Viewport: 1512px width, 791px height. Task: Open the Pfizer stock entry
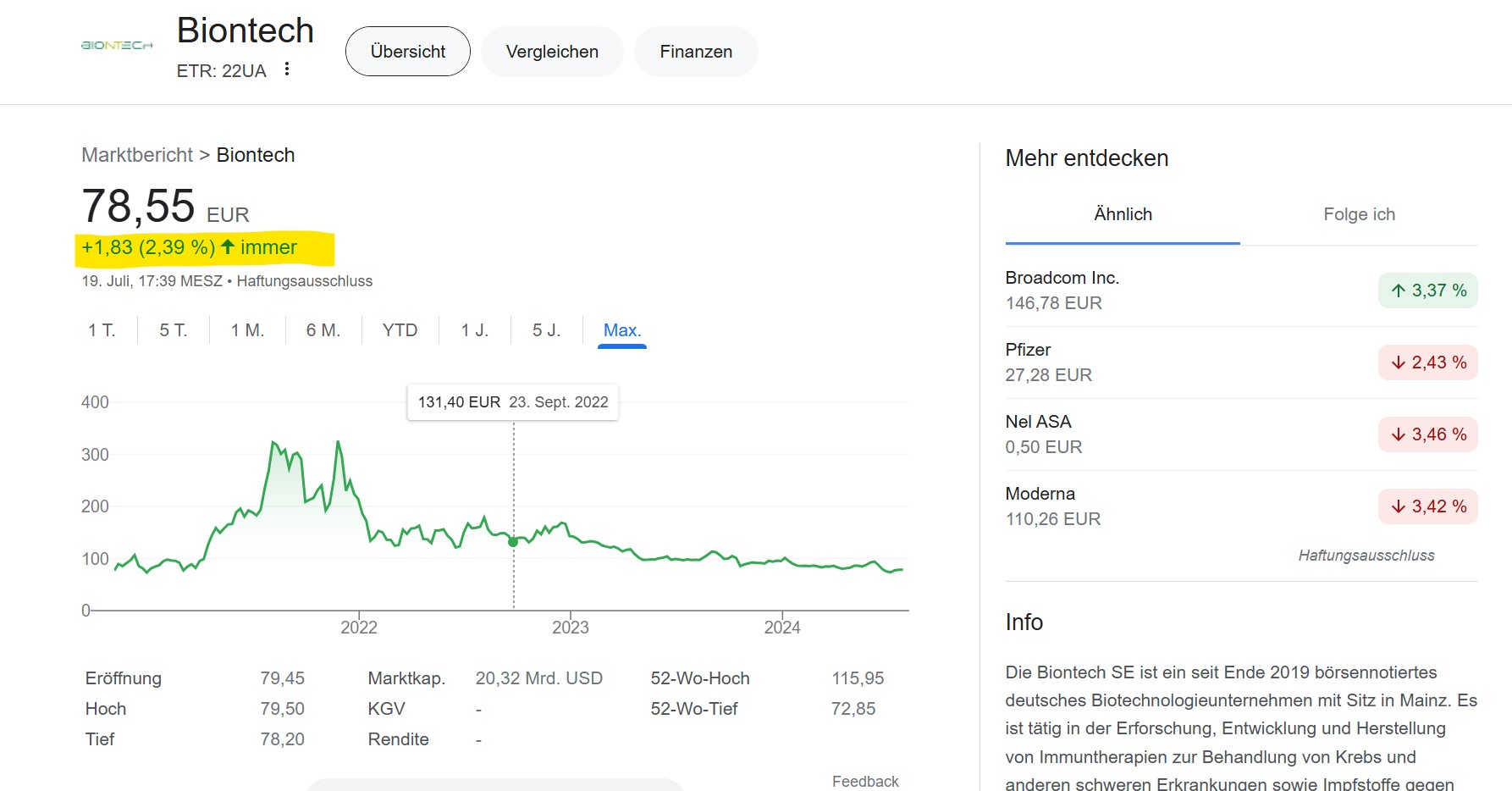pyautogui.click(x=1241, y=362)
